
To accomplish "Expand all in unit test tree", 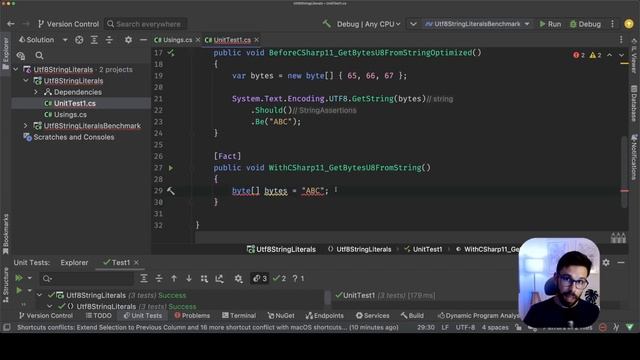I will point(144,278).
